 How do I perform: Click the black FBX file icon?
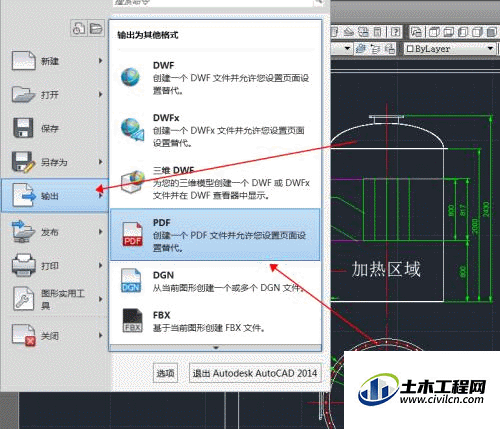click(x=133, y=321)
